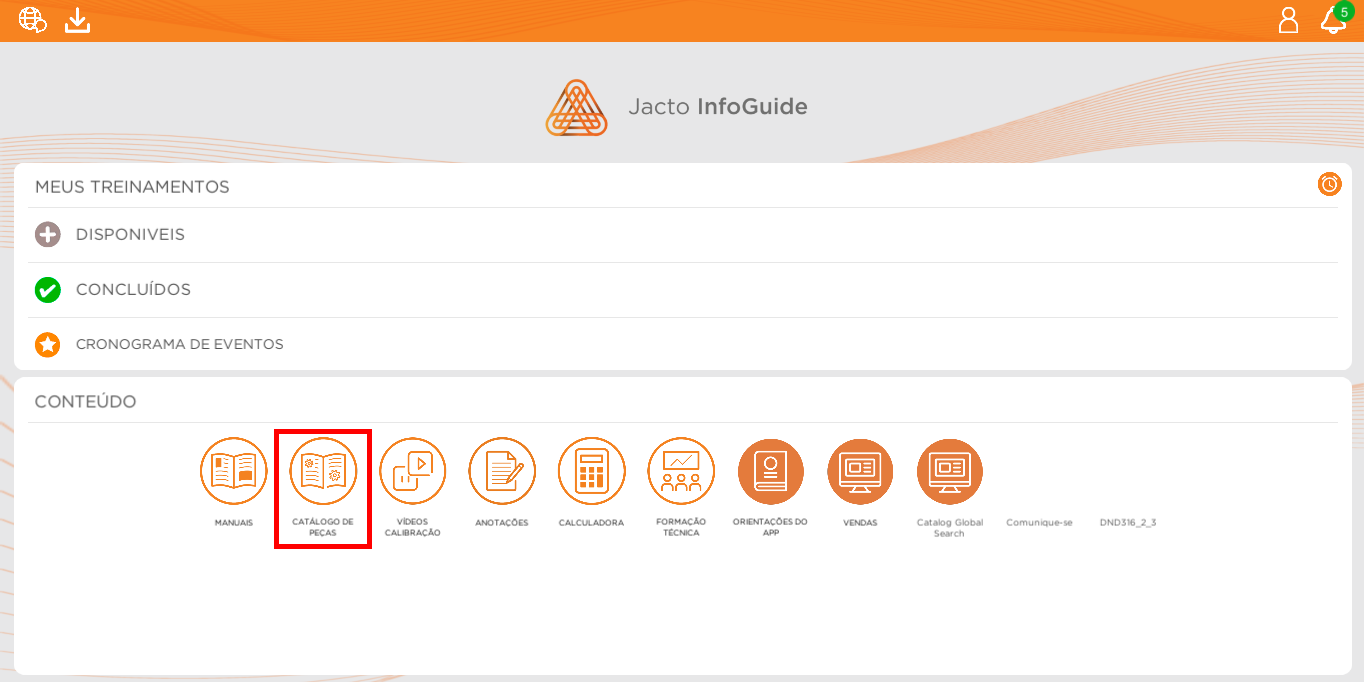Click the ANOTAÇÕES label
This screenshot has height=682, width=1364.
pos(502,523)
